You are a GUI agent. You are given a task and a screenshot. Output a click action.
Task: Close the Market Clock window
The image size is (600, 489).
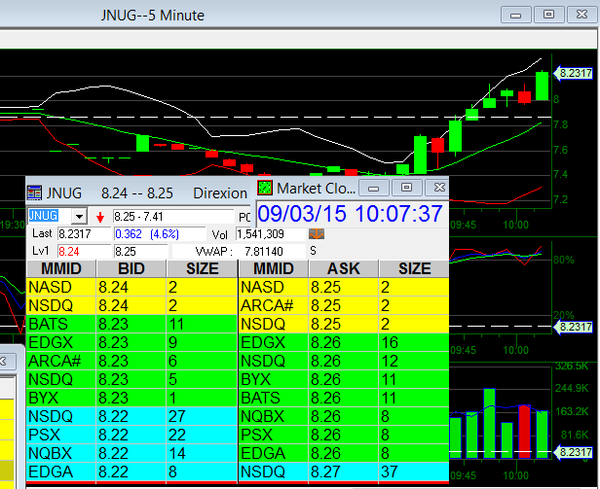(437, 187)
